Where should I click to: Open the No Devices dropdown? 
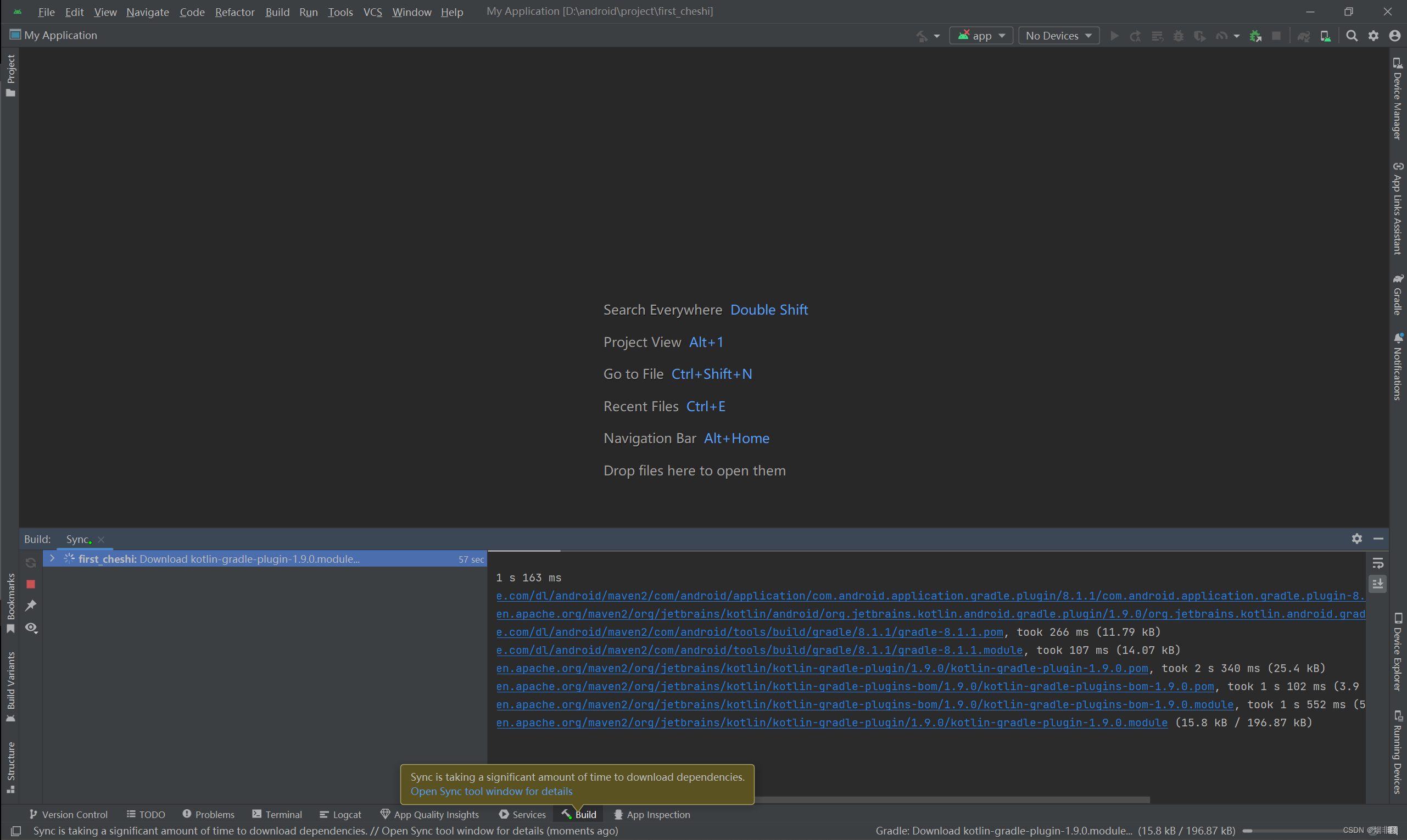pos(1058,36)
